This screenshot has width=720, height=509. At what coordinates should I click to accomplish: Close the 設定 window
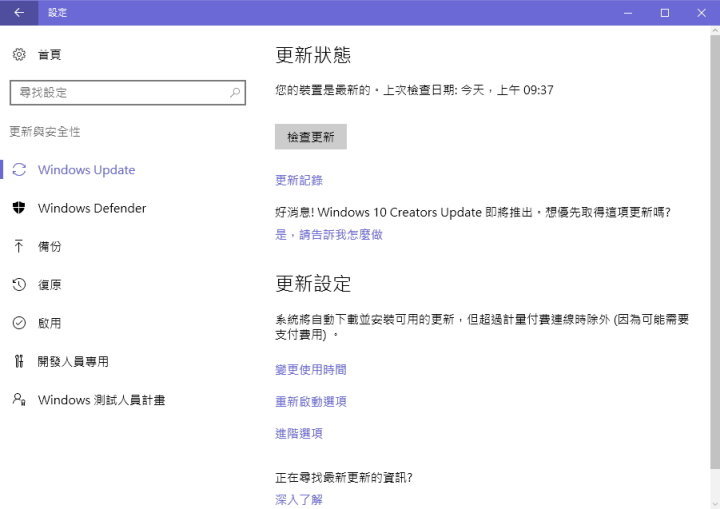tap(701, 13)
